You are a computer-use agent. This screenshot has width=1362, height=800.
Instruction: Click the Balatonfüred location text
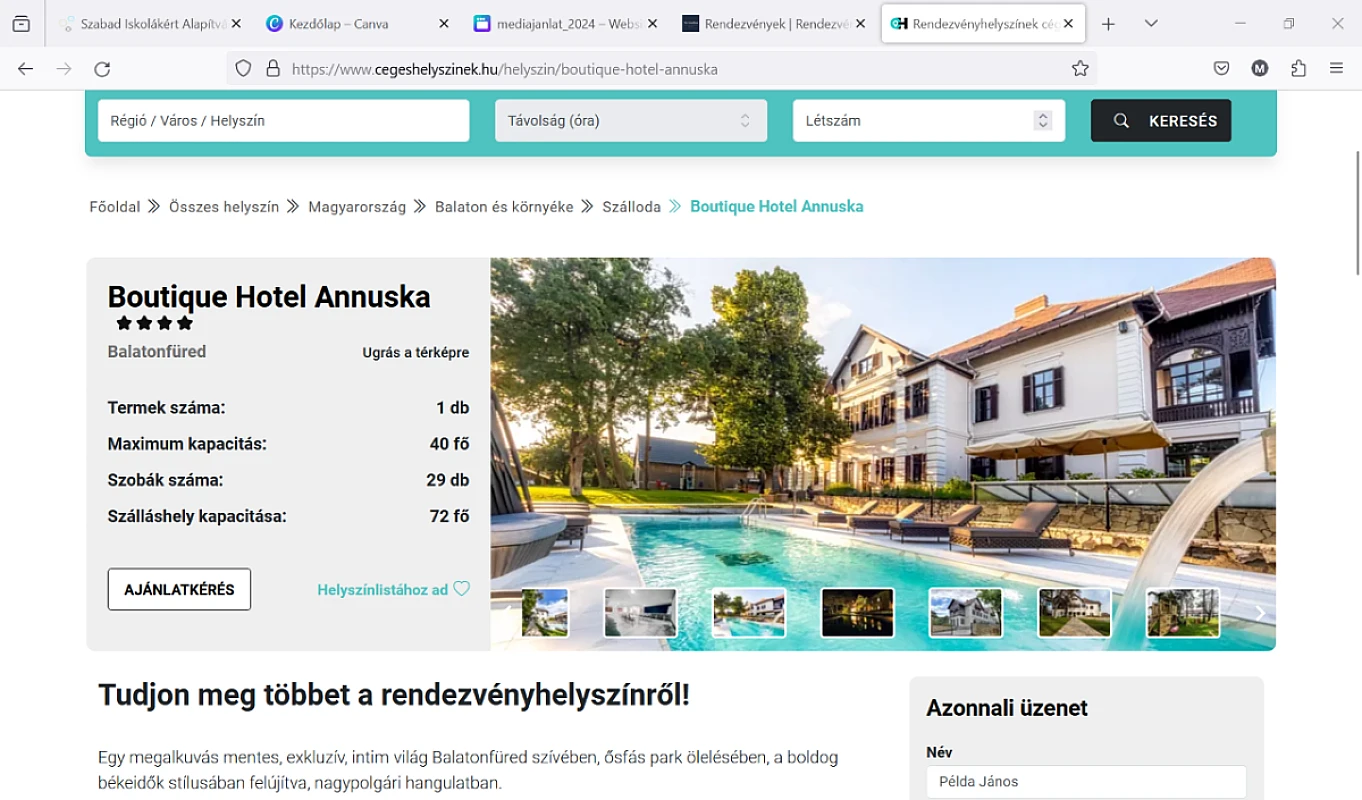157,352
